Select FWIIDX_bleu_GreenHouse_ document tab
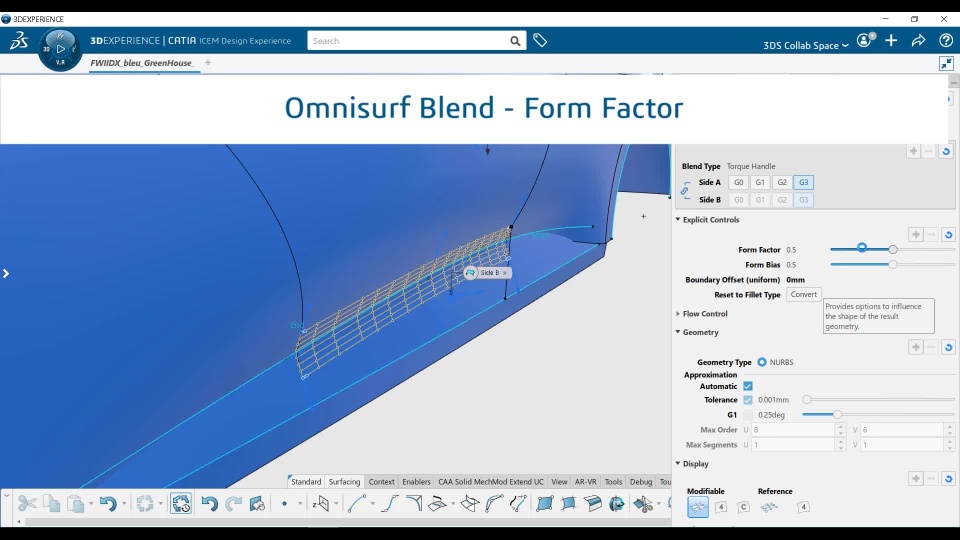This screenshot has height=540, width=960. (x=142, y=62)
